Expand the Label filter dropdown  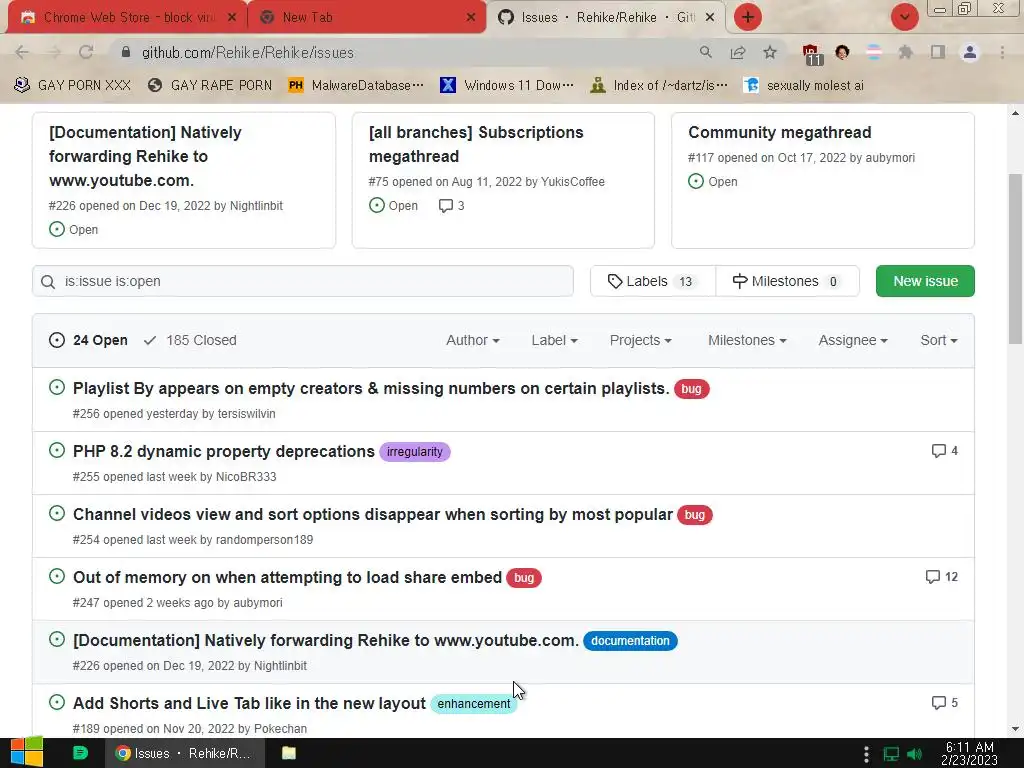(554, 340)
